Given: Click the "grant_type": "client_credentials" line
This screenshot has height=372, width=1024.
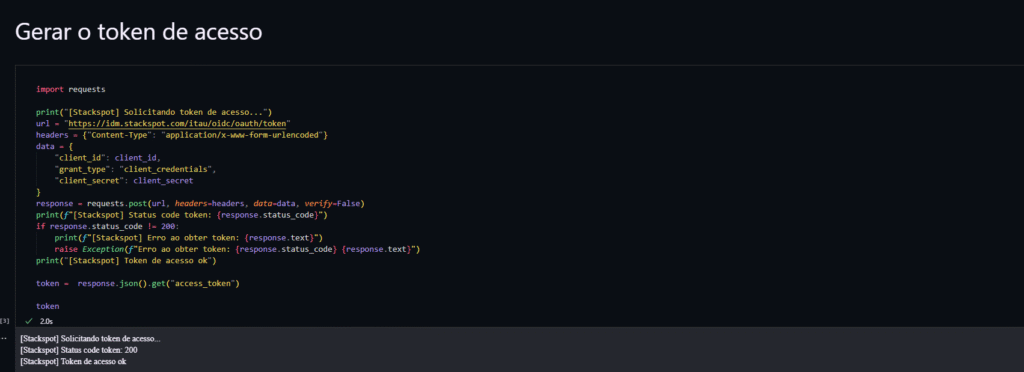Looking at the screenshot, I should click(x=135, y=169).
